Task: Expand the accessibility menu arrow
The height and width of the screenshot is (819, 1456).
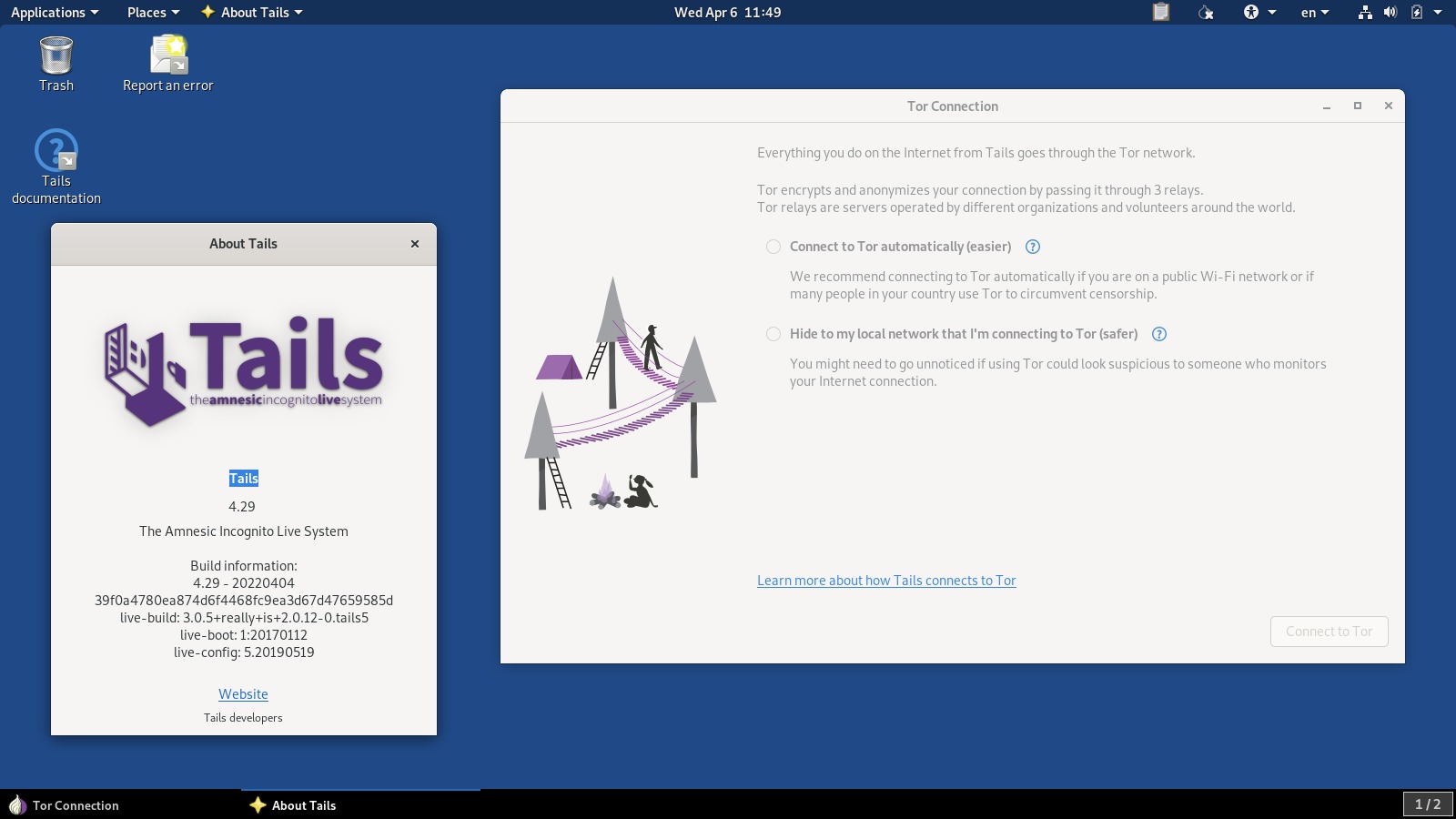Action: (x=1272, y=12)
